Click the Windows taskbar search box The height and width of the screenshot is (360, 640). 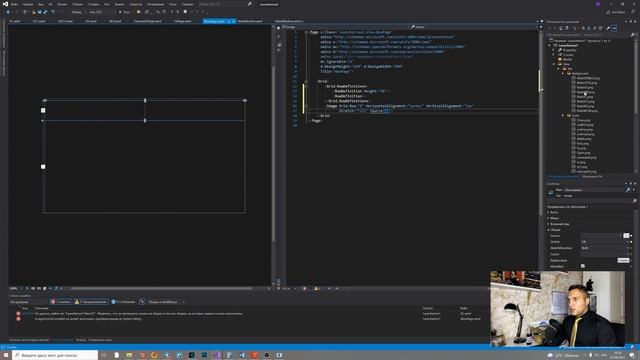pyautogui.click(x=55, y=355)
